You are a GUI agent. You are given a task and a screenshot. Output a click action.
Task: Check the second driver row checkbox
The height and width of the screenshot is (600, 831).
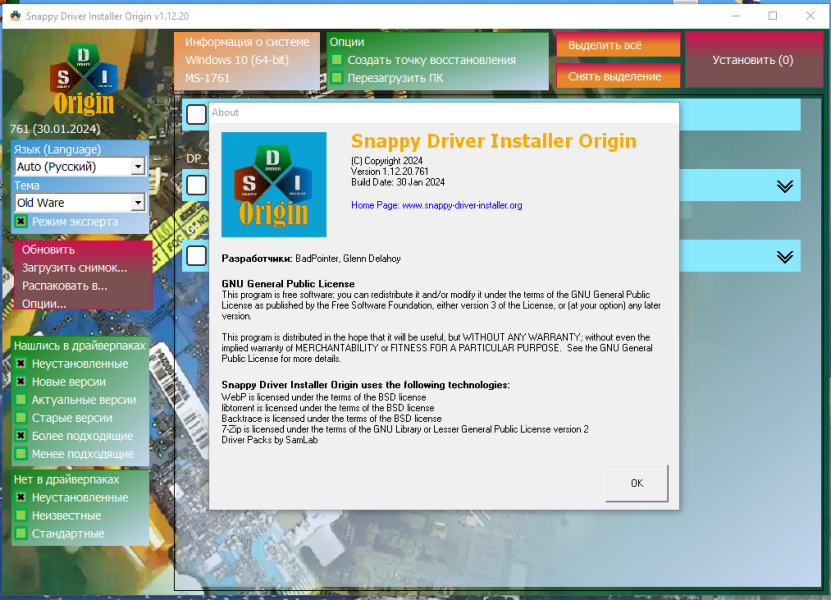[197, 185]
